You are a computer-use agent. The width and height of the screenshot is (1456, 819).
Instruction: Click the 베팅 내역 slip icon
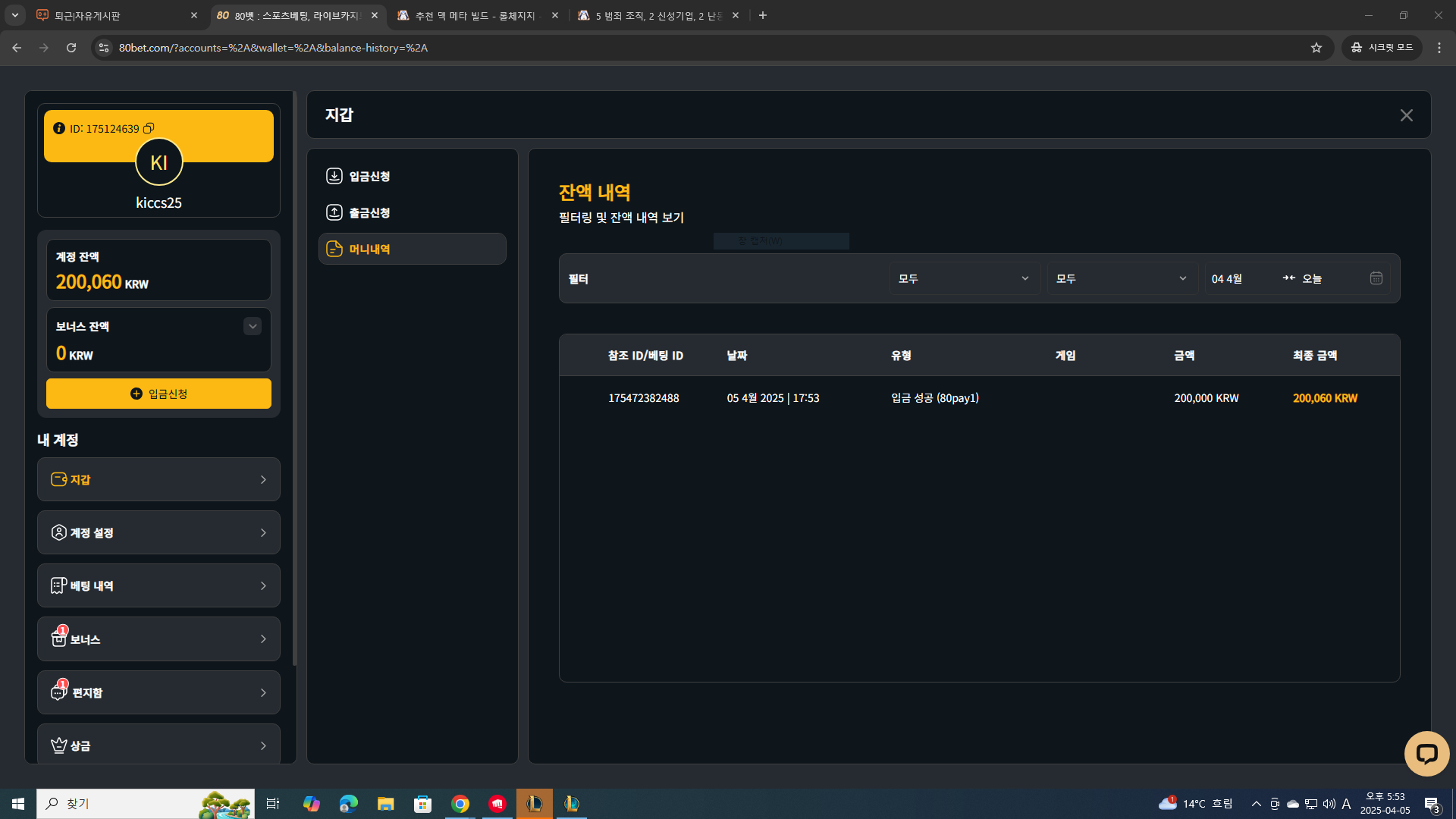pyautogui.click(x=58, y=585)
